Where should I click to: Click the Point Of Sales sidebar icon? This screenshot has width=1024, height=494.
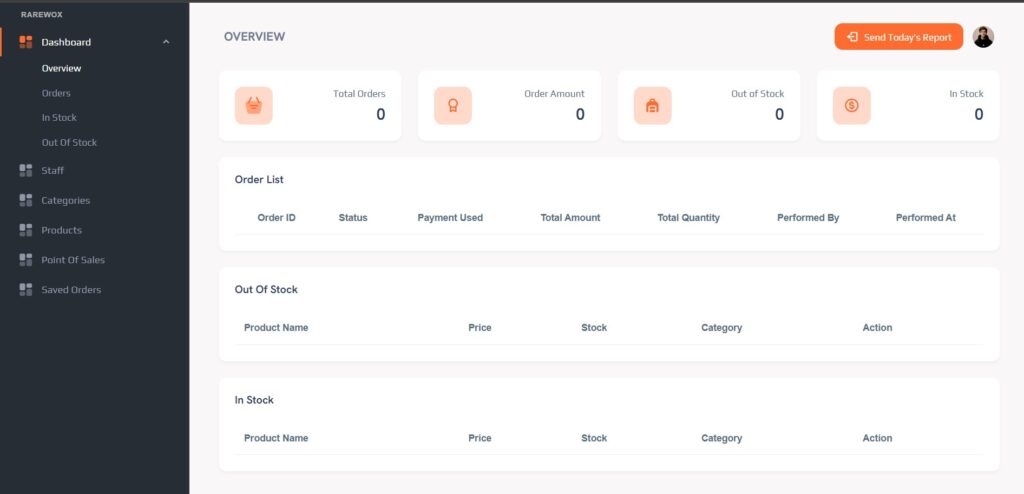tap(26, 260)
